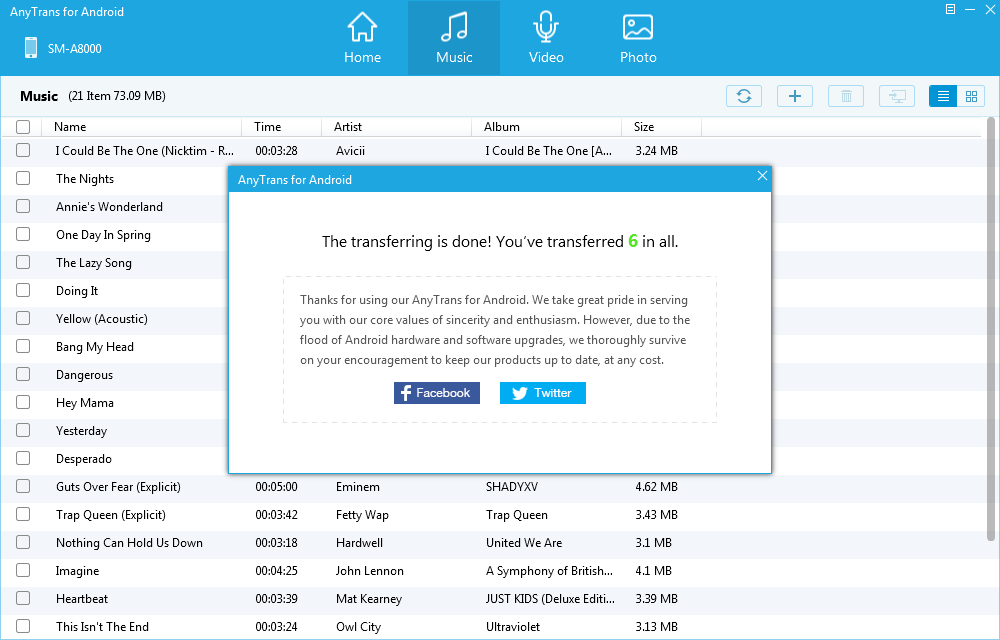Open the Video tab
This screenshot has height=640, width=1000.
pyautogui.click(x=546, y=38)
